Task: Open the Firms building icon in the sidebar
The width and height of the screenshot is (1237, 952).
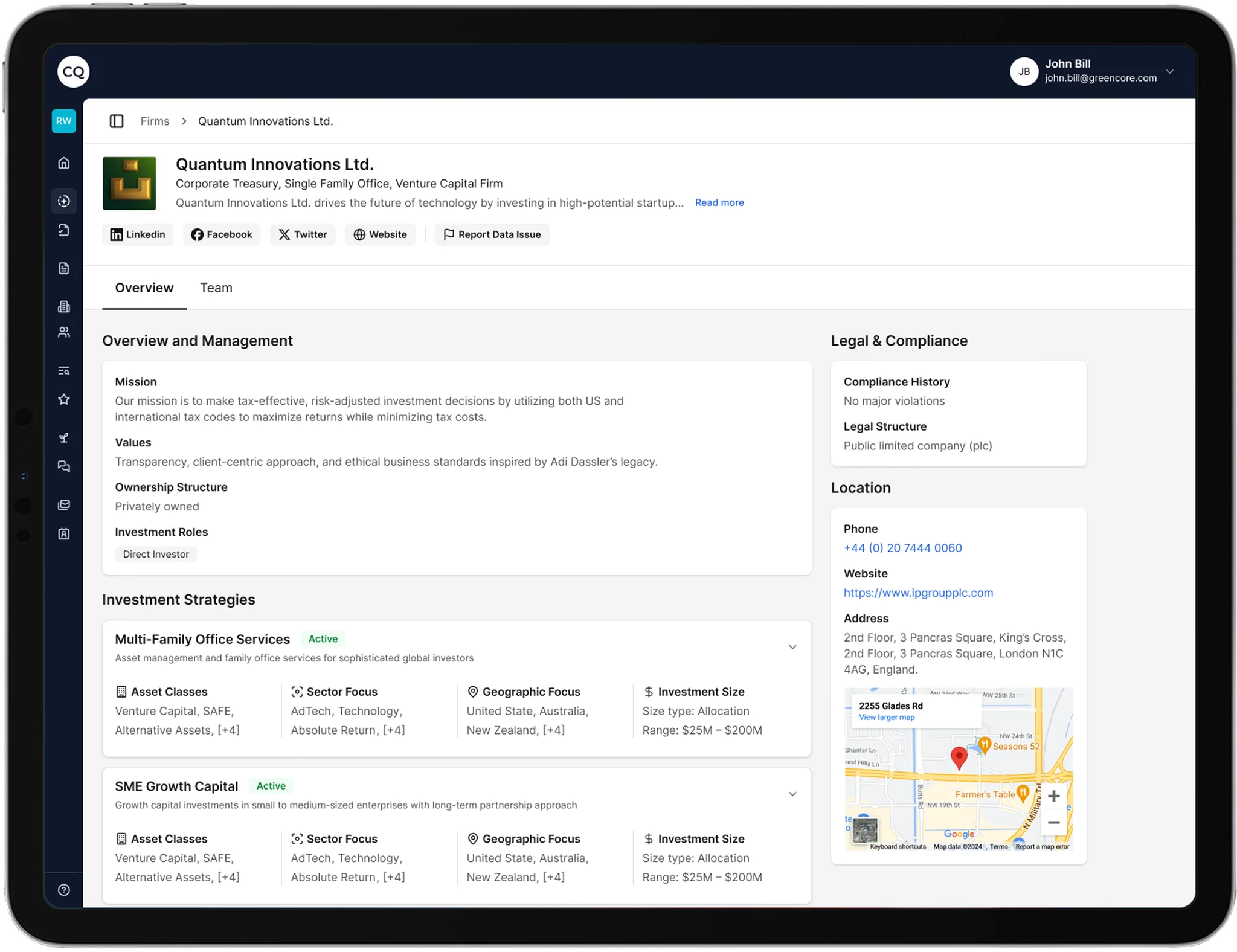Action: click(64, 306)
